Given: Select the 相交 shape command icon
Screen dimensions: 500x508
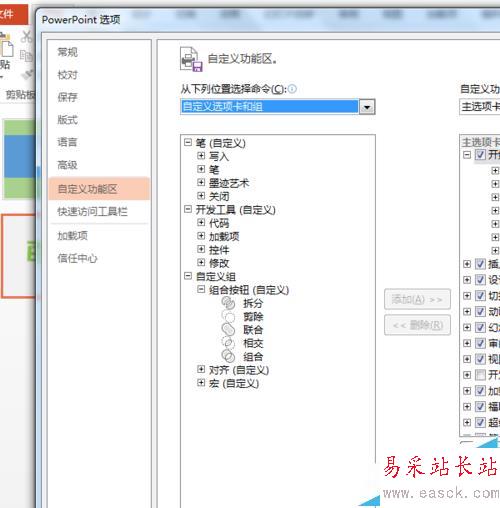Looking at the screenshot, I should 228,343.
